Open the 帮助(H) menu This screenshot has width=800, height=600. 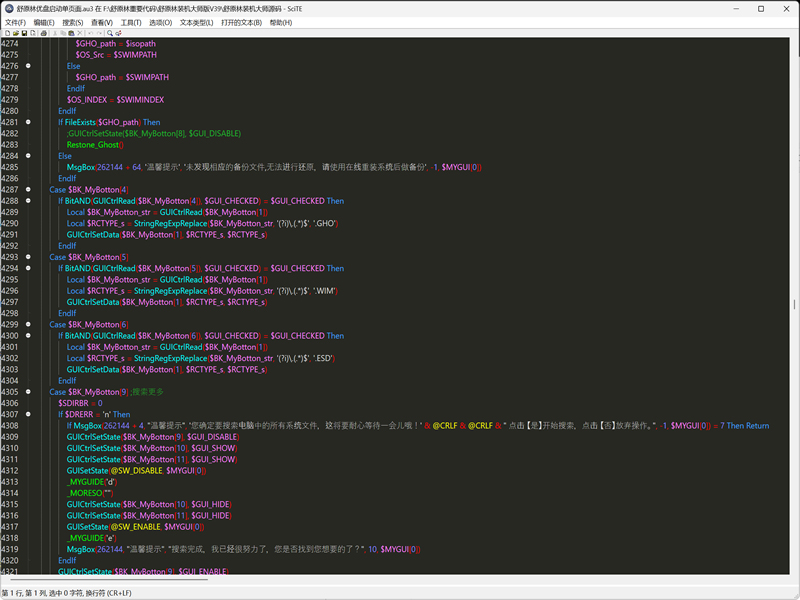(x=281, y=22)
